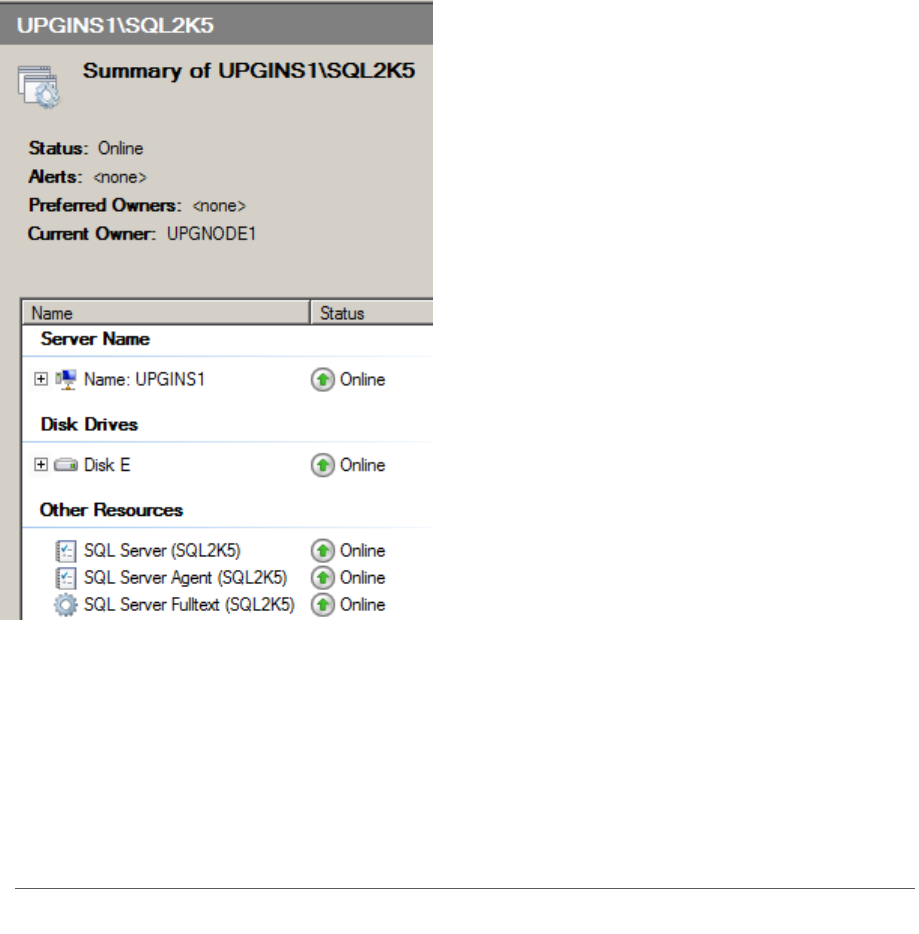The height and width of the screenshot is (934, 919).
Task: Select the Disk E row text
Action: (107, 465)
